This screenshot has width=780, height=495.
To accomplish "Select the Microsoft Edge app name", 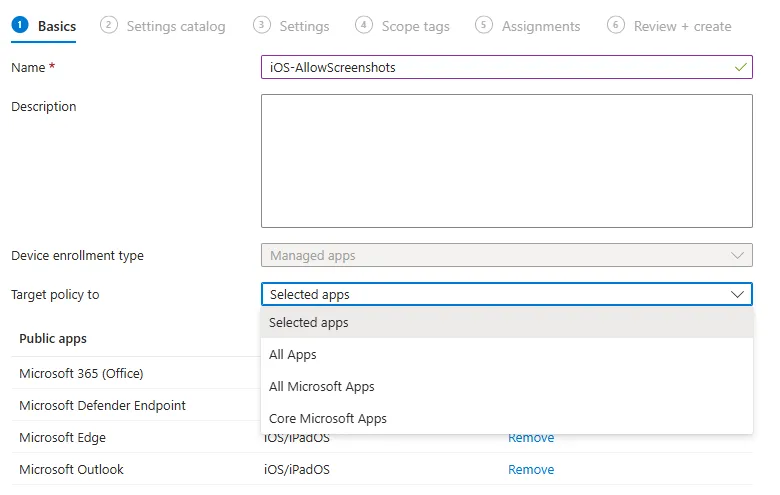I will coord(62,437).
